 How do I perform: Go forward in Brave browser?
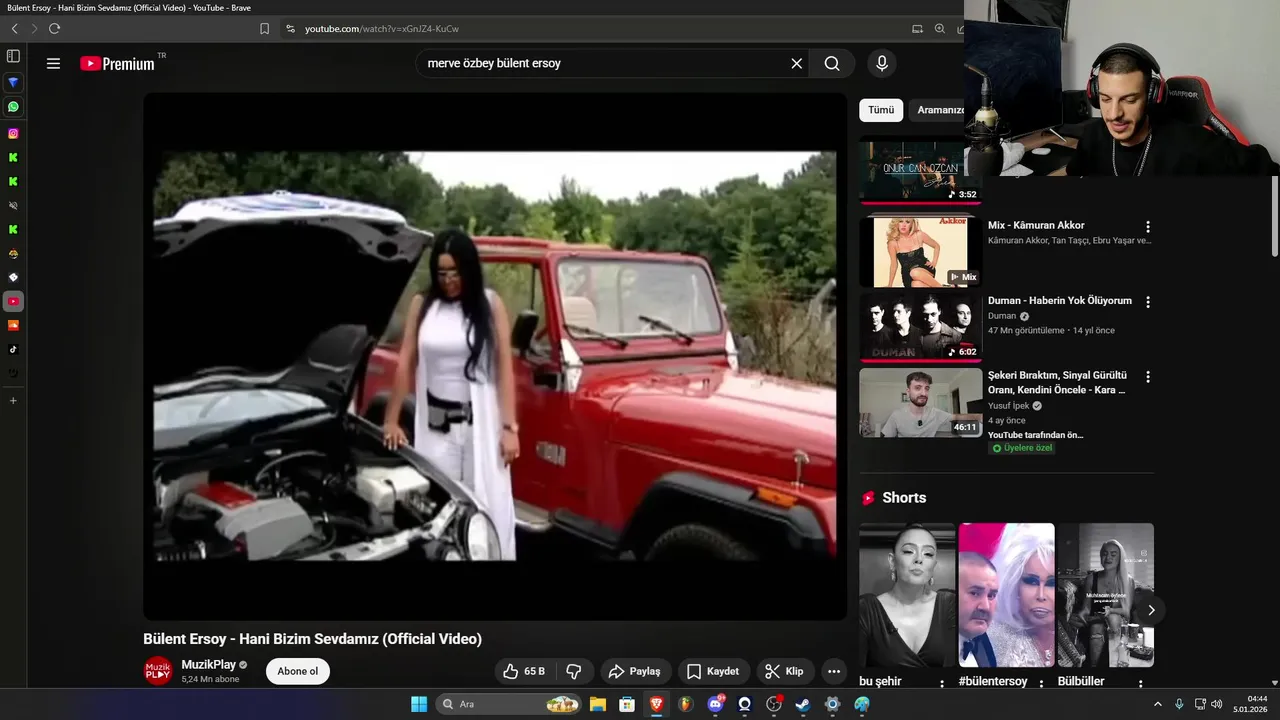[34, 29]
